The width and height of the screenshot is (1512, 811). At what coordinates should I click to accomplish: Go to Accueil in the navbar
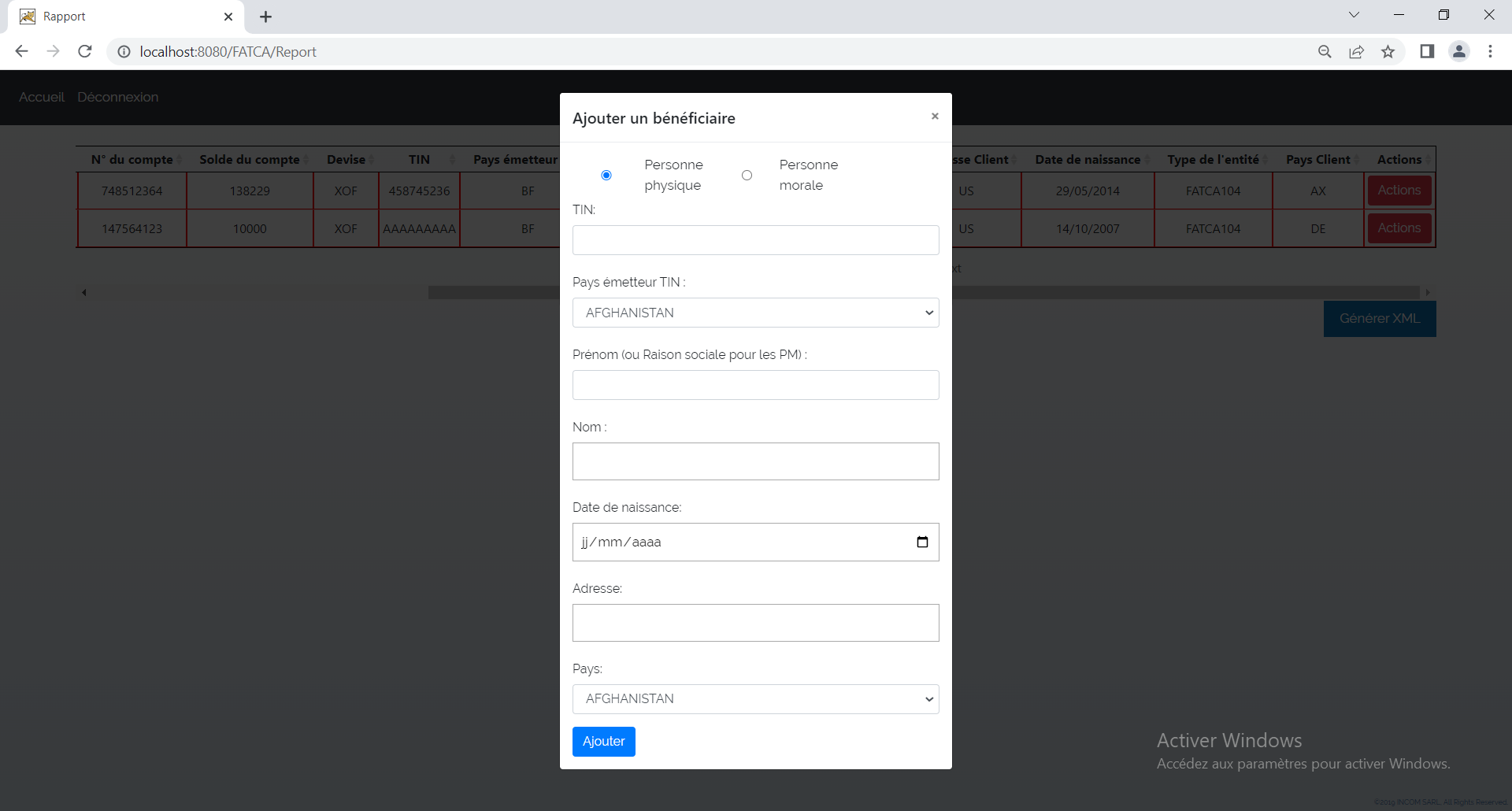pyautogui.click(x=42, y=97)
